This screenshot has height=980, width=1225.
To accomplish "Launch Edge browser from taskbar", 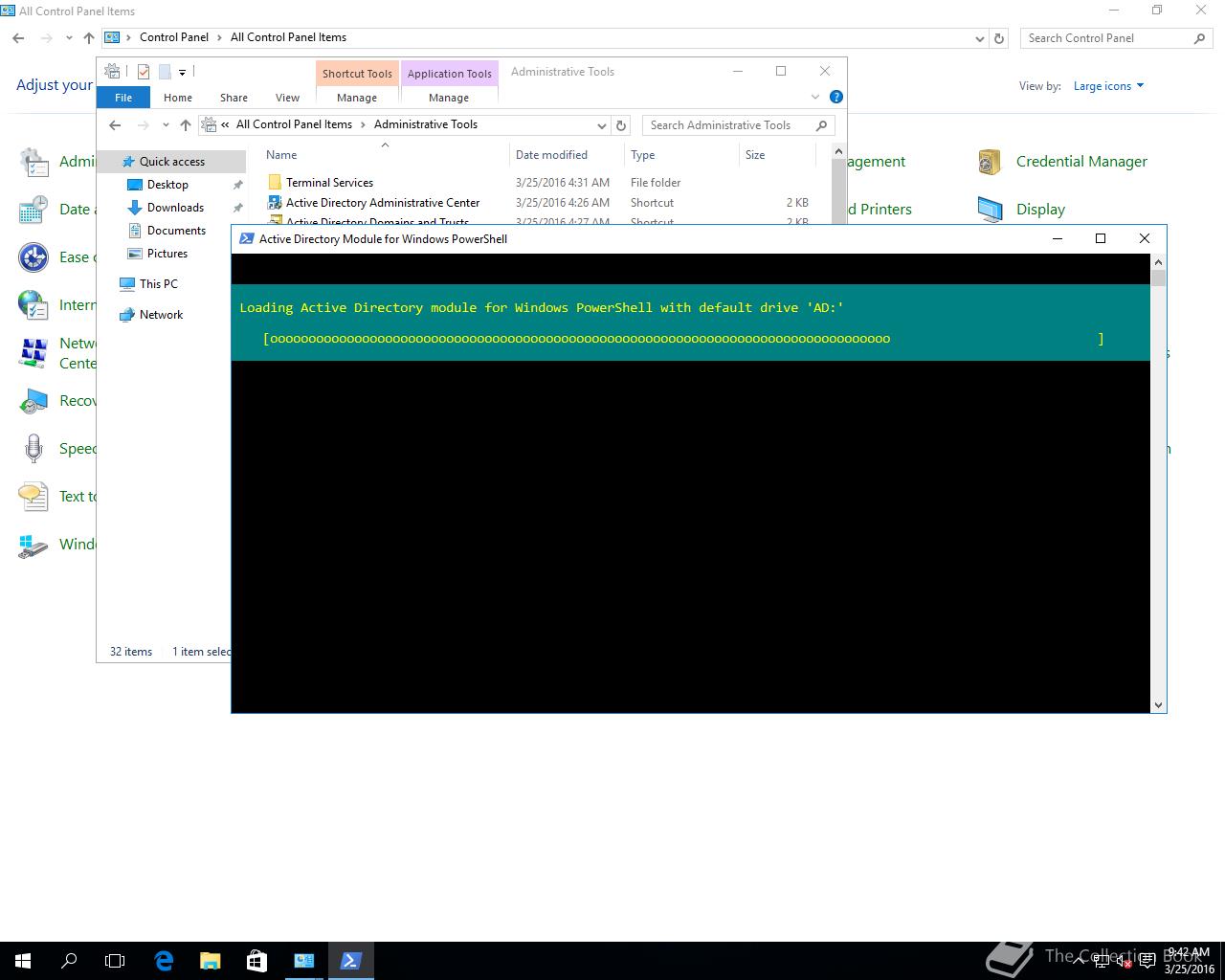I will coord(164,961).
